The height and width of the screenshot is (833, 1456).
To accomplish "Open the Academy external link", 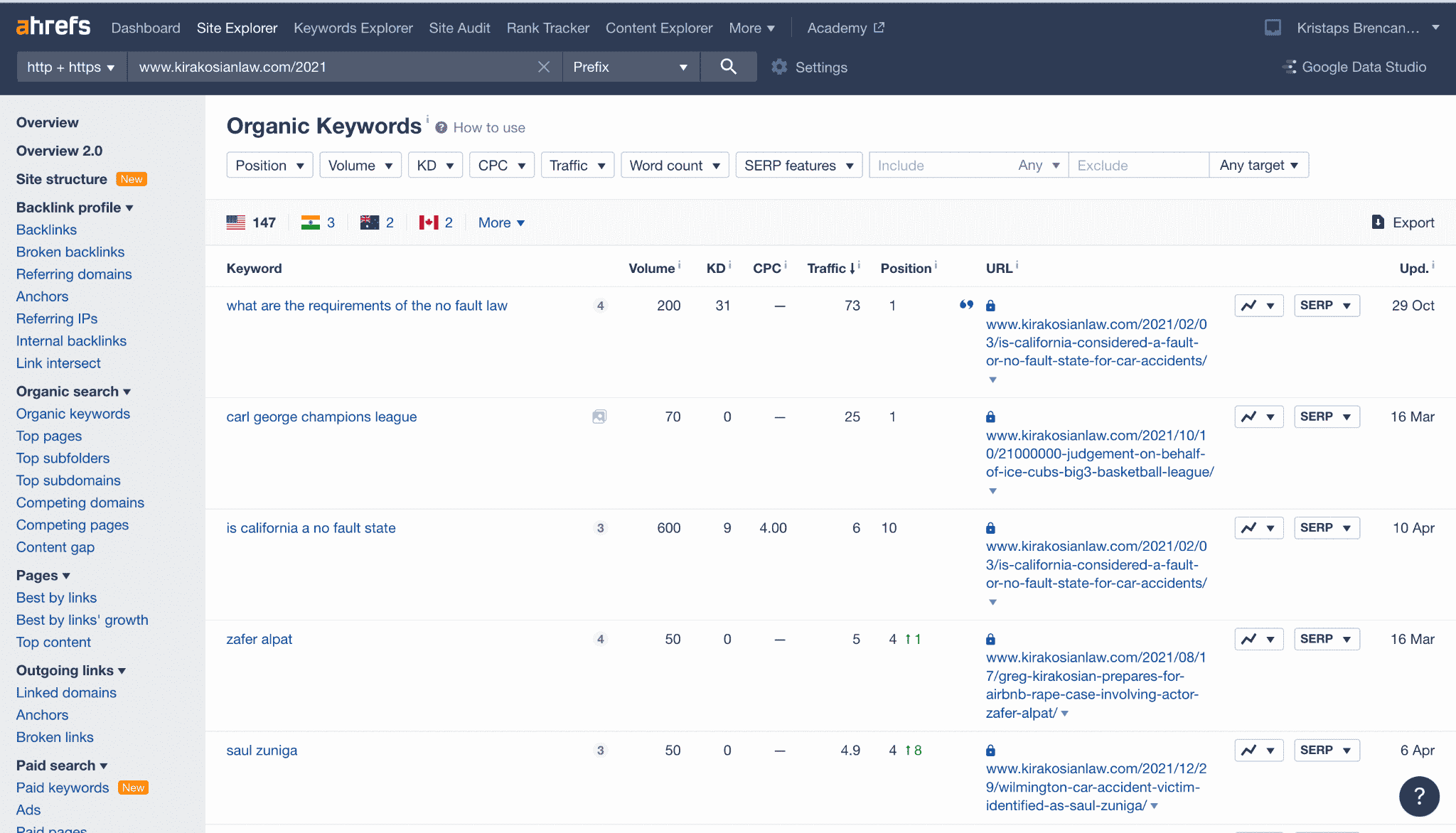I will 845,28.
